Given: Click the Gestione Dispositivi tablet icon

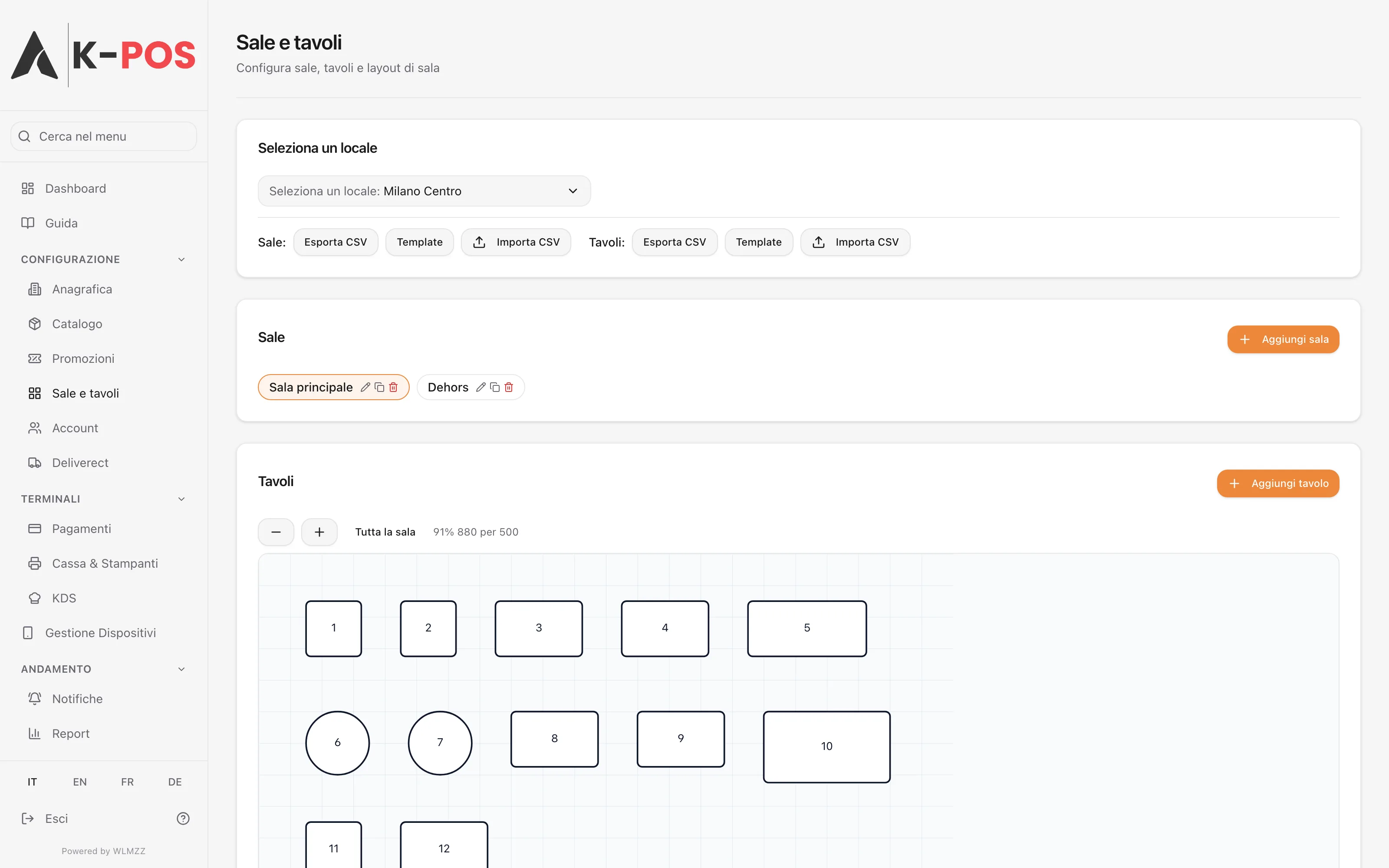Looking at the screenshot, I should 27,633.
